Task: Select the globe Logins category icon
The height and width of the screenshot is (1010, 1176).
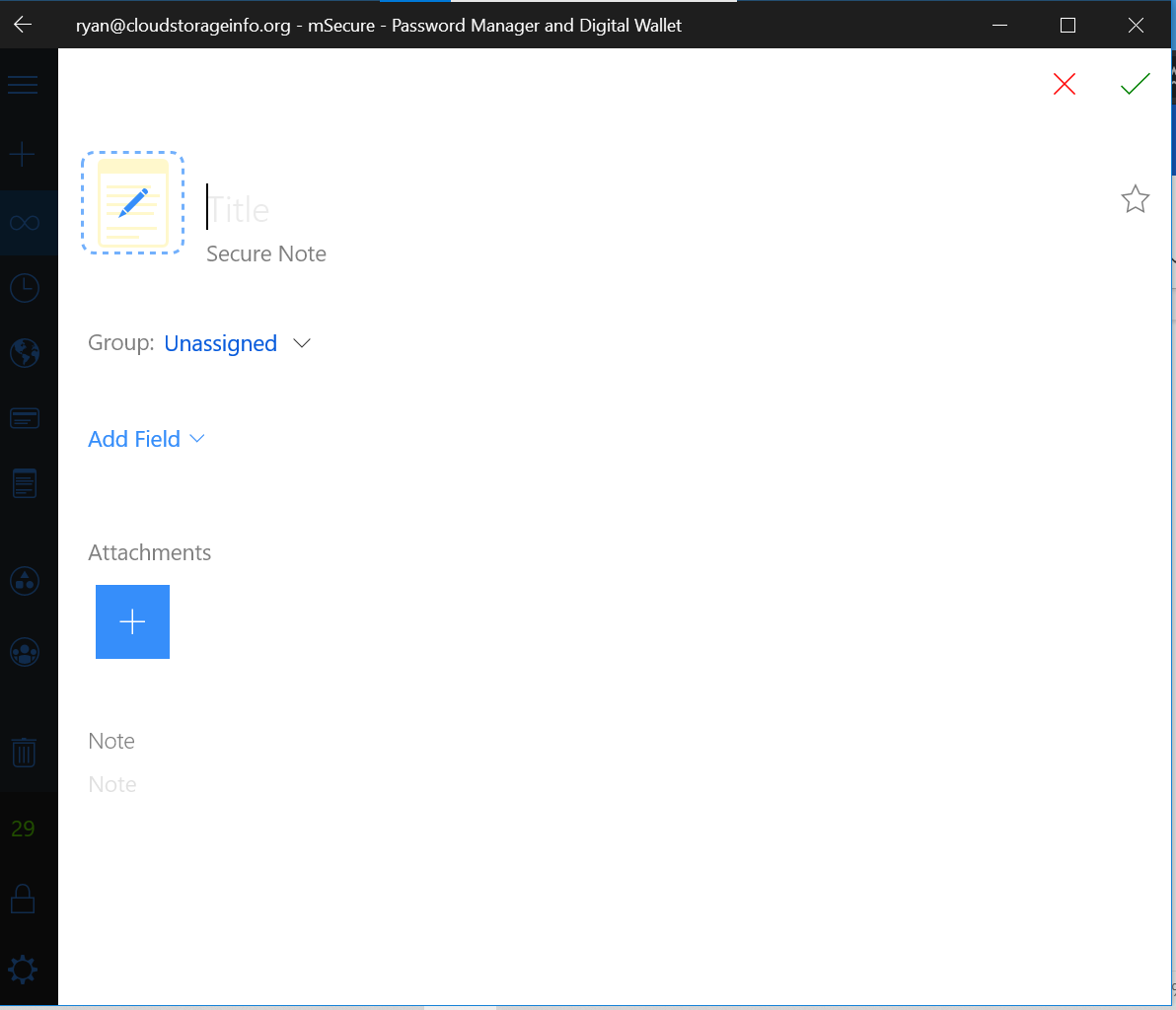Action: pos(23,353)
